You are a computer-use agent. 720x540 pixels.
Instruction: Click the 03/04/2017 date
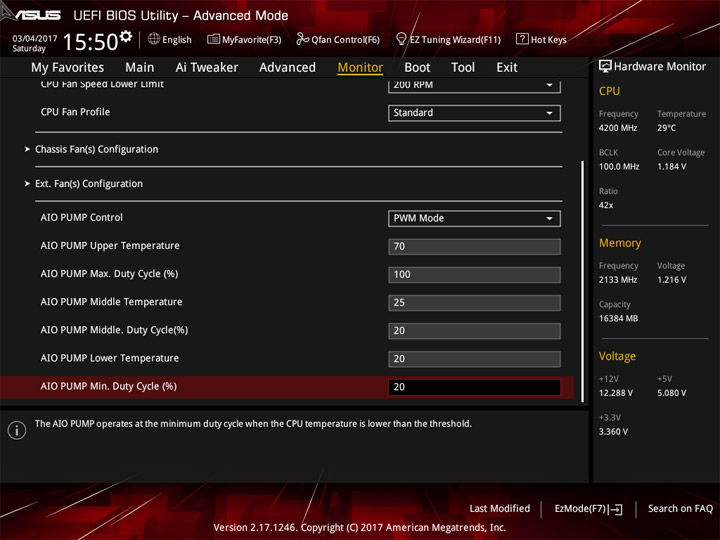tap(35, 39)
